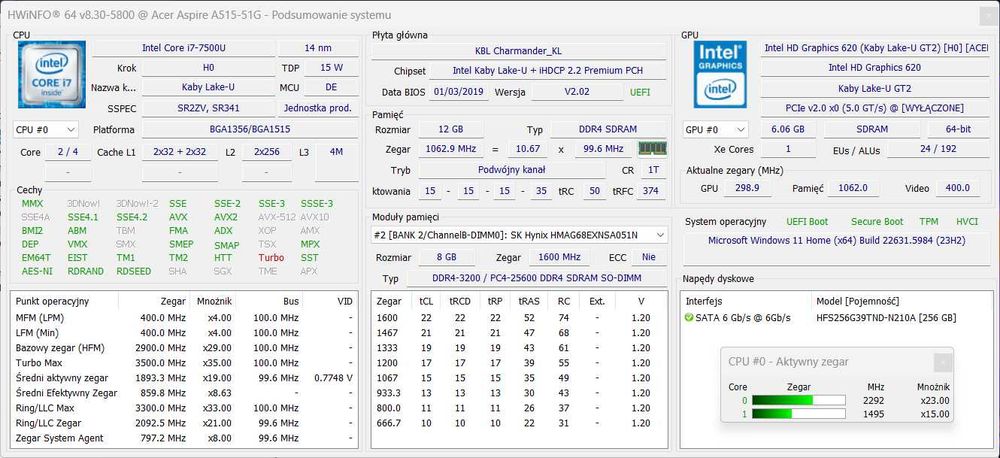Screen dimensions: 1000x458
Task: Click the 14 nm process field
Action: point(318,48)
